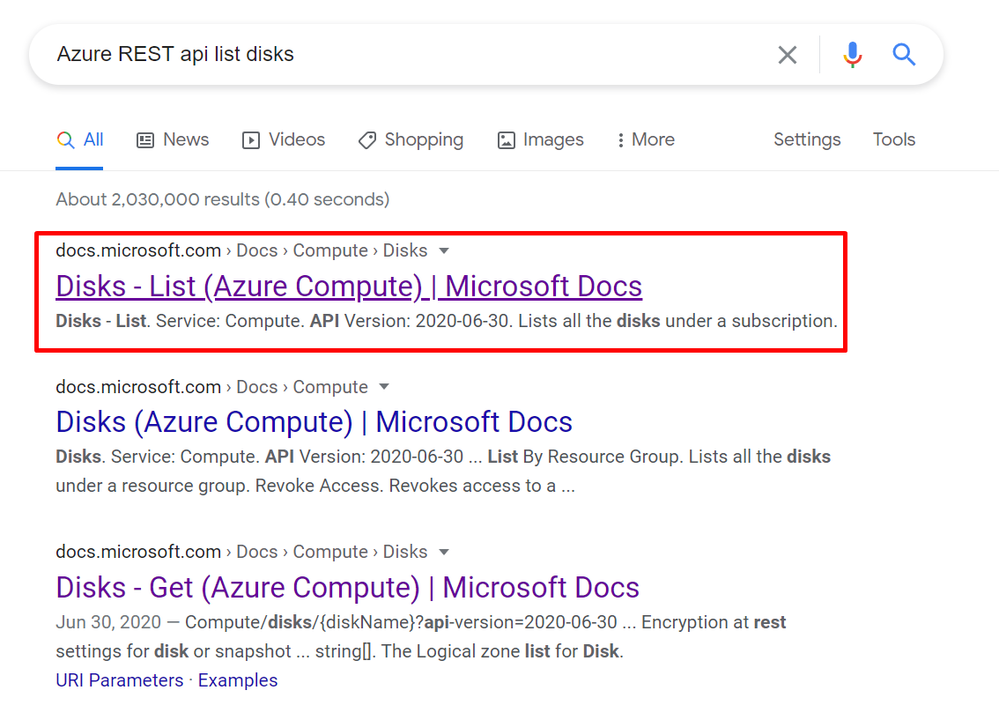Open Disks - Get (Azure Compute) link

[347, 587]
